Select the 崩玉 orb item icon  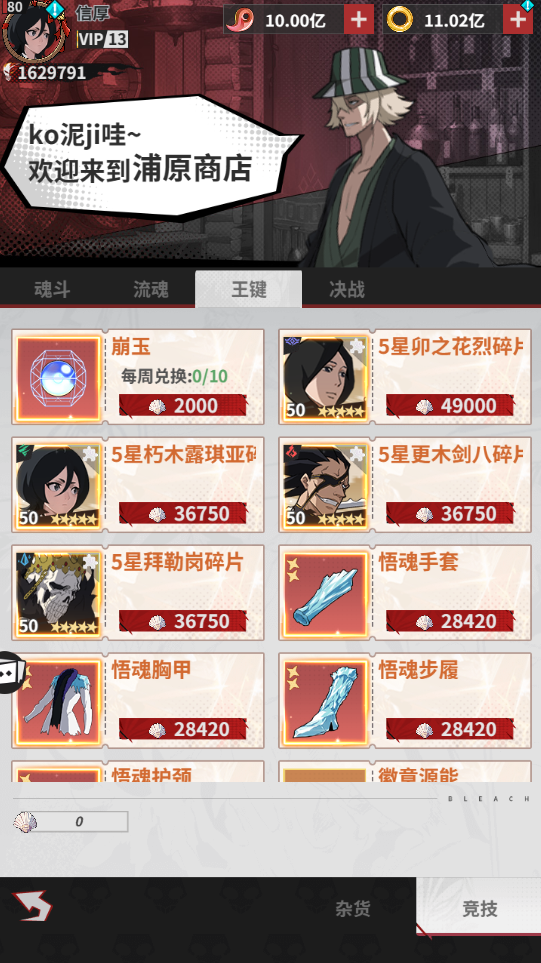tap(58, 377)
